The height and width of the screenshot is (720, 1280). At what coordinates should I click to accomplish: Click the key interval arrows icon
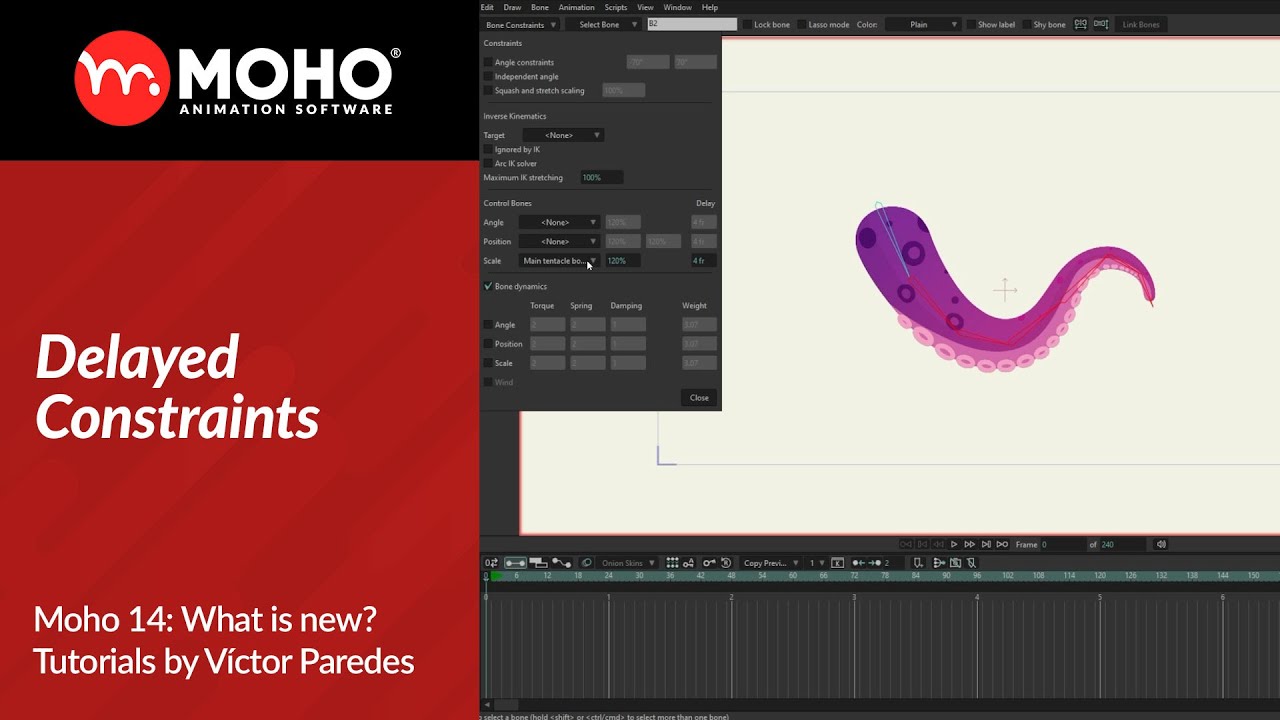pos(866,563)
